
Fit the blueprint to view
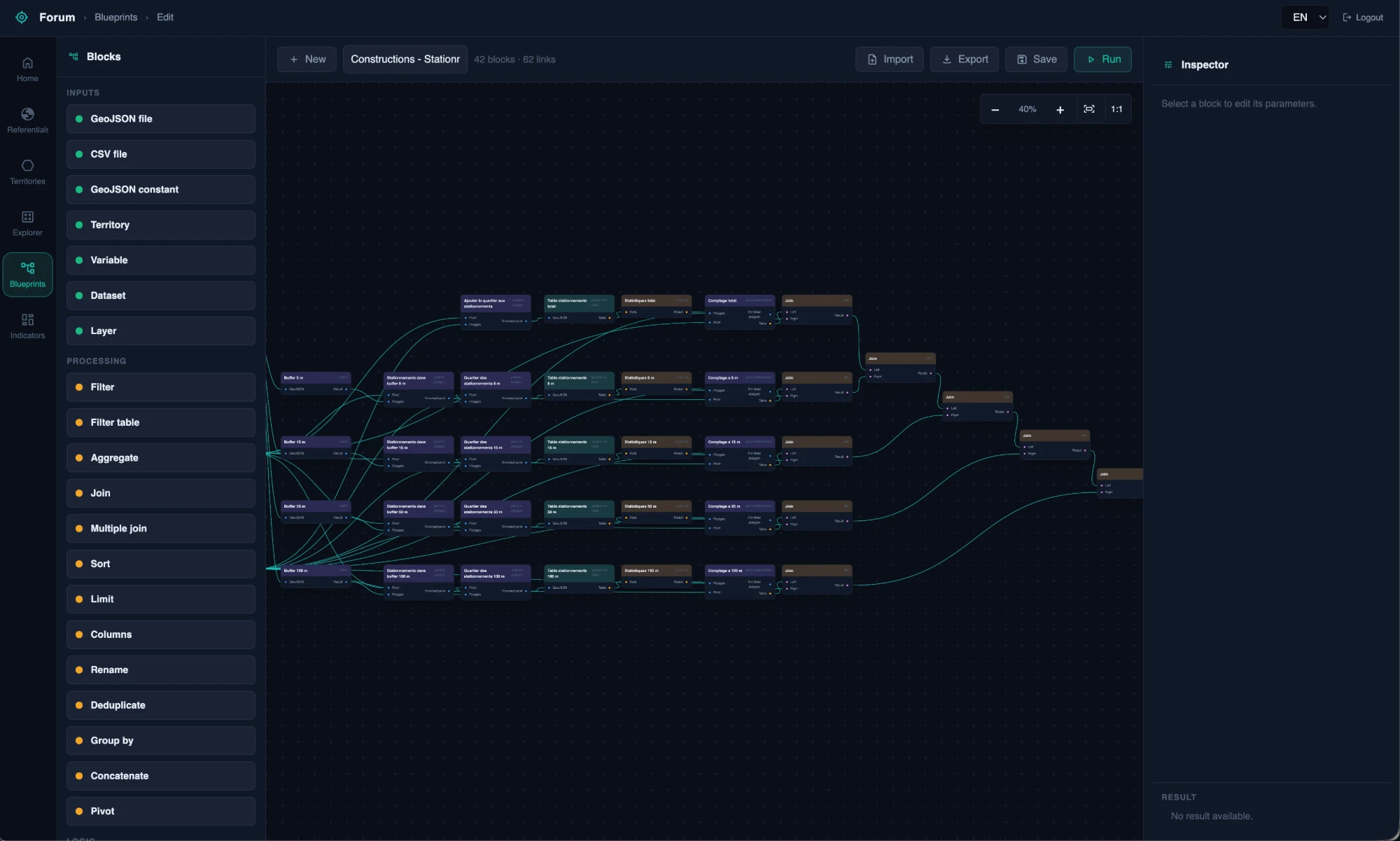(1089, 109)
